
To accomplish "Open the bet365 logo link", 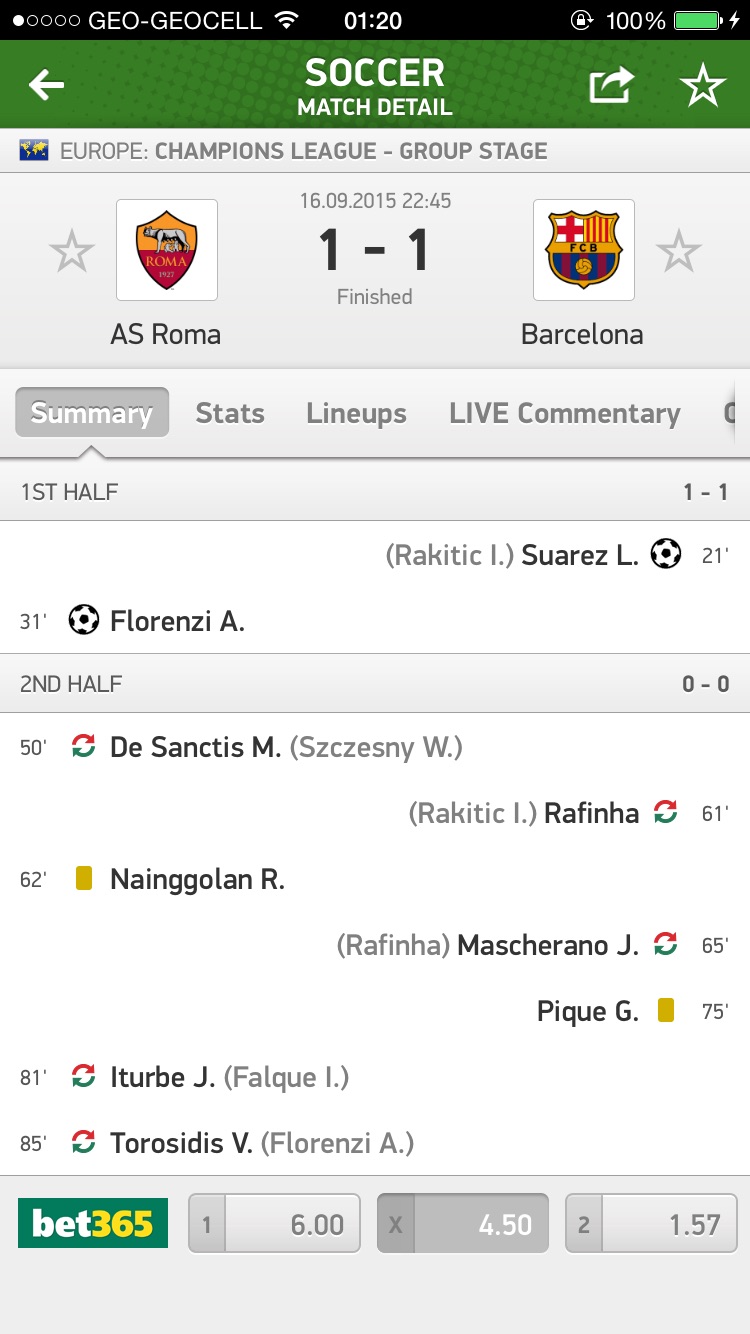I will coord(93,1223).
